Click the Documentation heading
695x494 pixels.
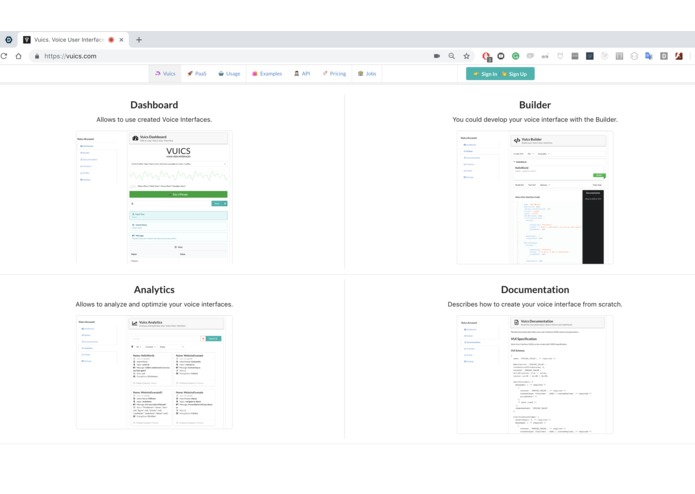[535, 290]
